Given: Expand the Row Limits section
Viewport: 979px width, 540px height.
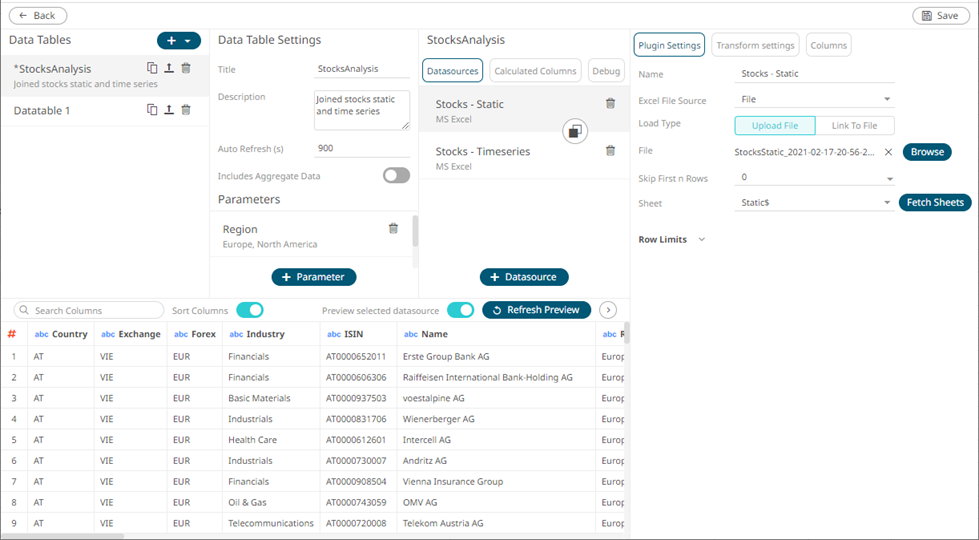Looking at the screenshot, I should click(x=702, y=240).
